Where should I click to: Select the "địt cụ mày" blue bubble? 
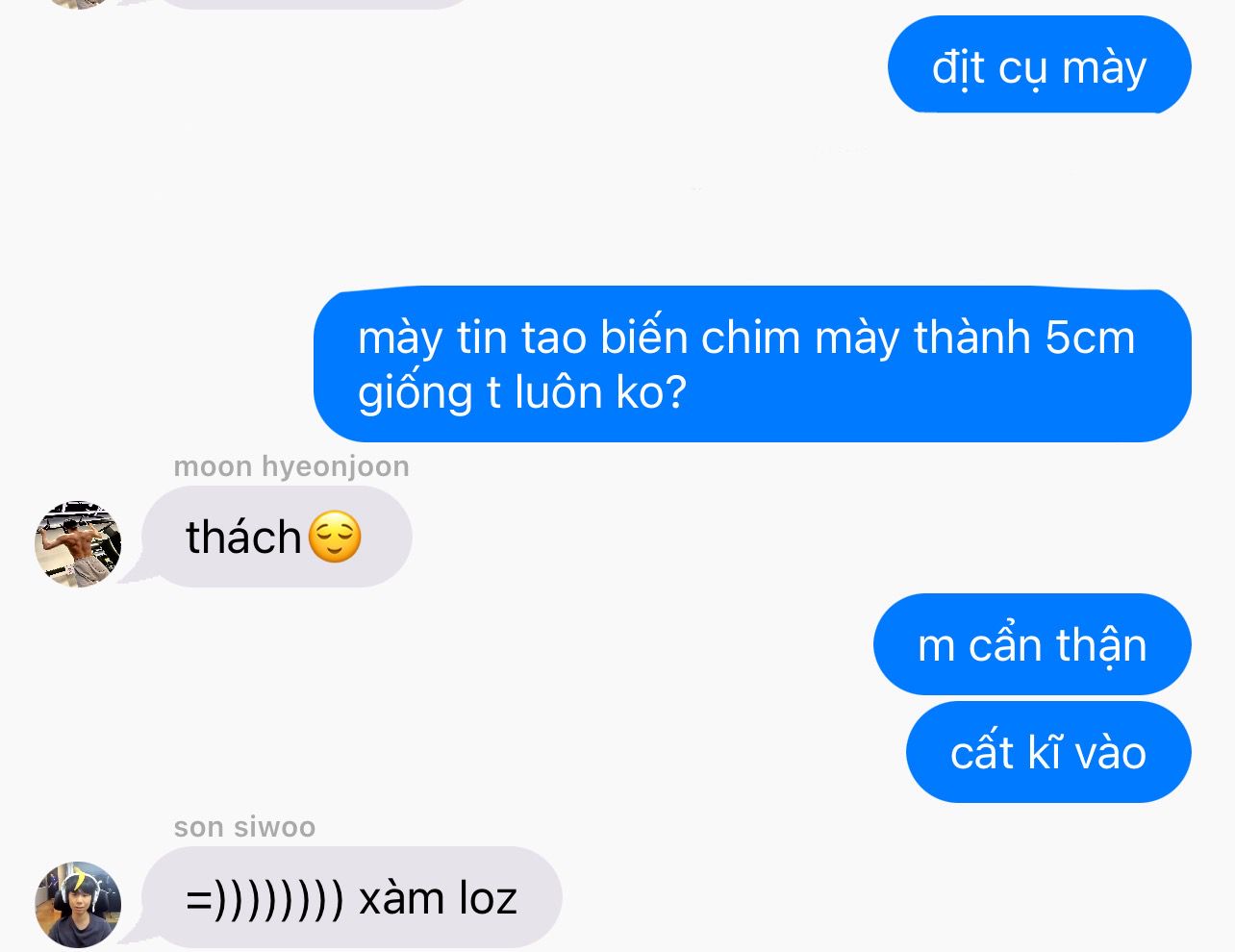pos(1039,65)
